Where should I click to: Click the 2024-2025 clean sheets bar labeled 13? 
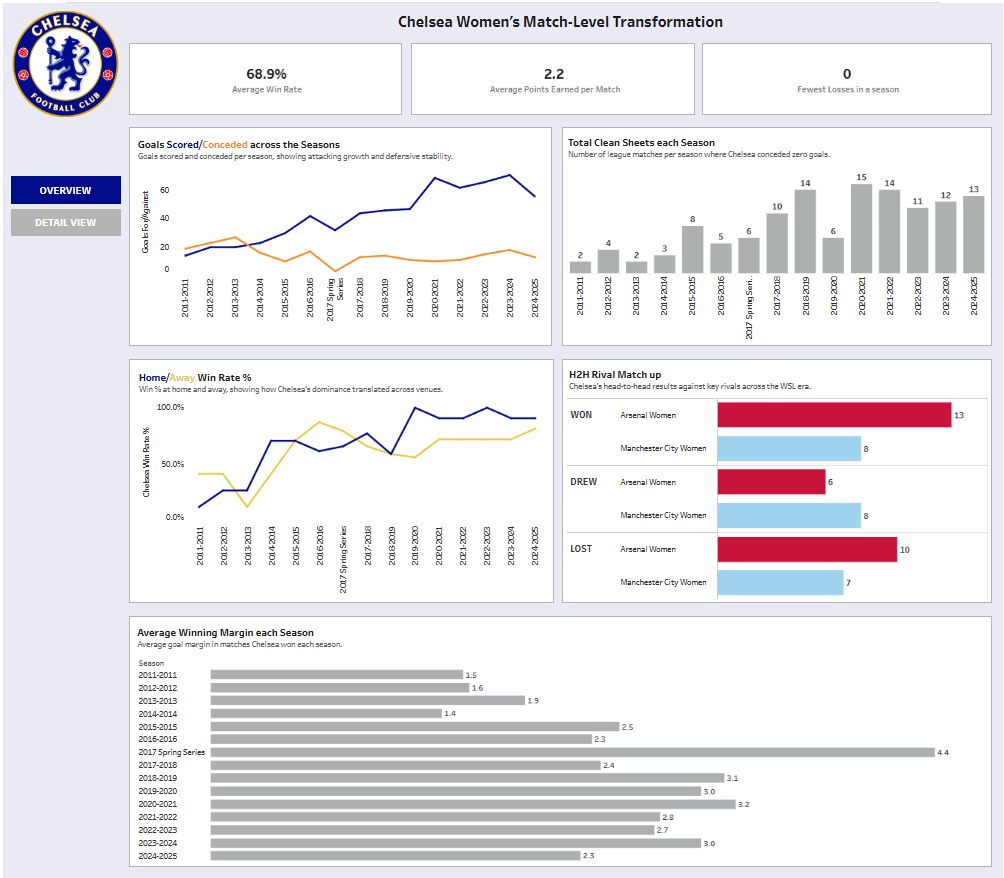point(974,234)
